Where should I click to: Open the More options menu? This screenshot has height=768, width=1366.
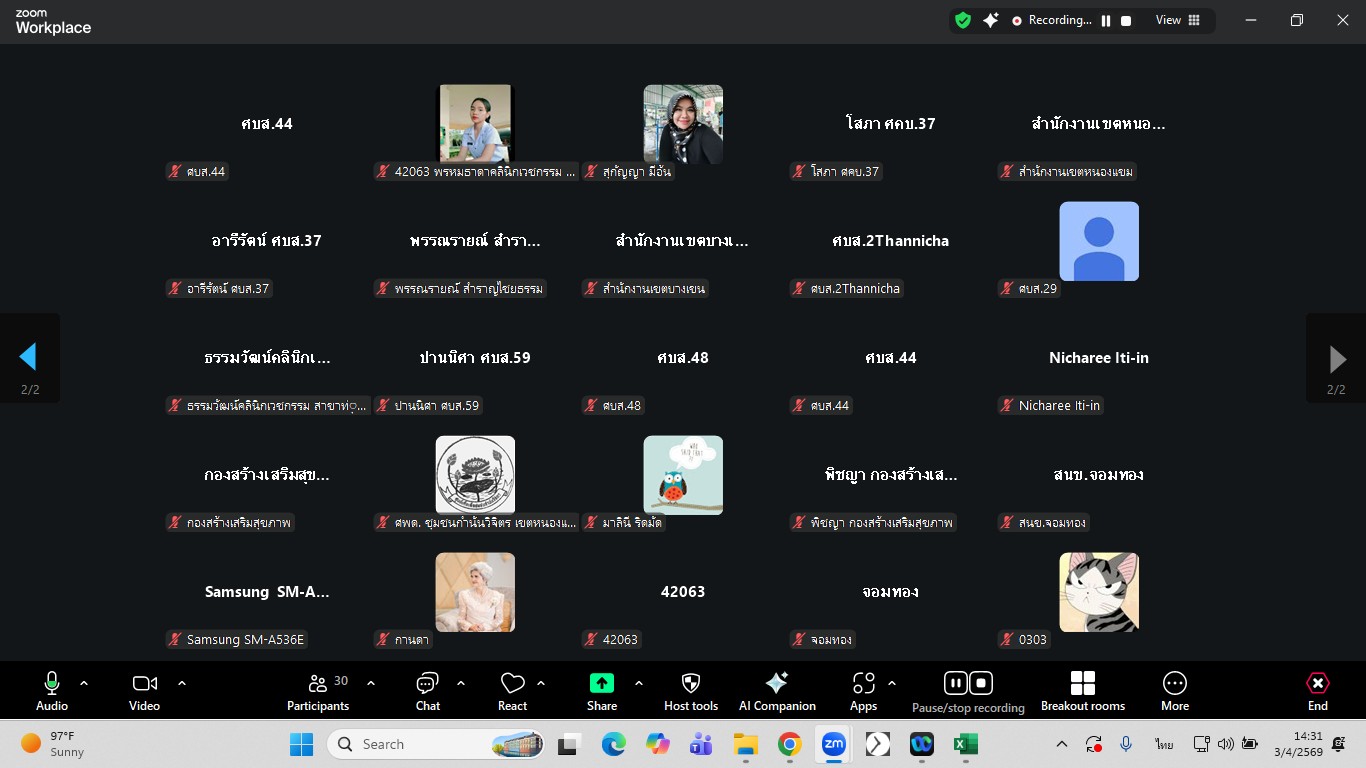coord(1175,692)
